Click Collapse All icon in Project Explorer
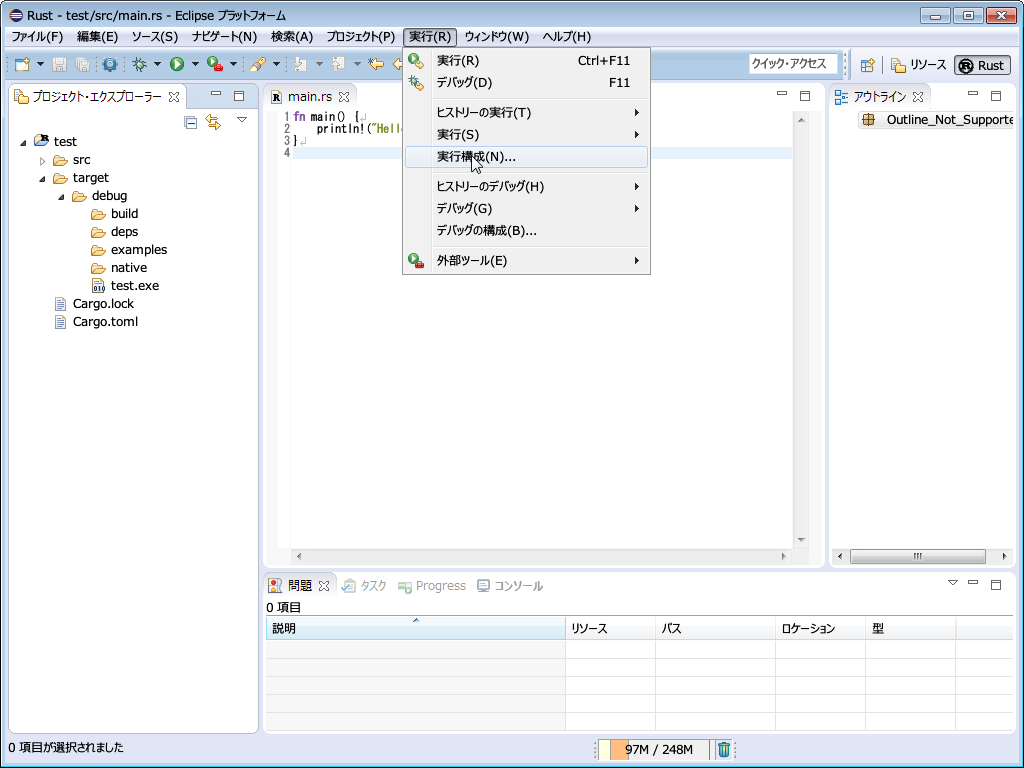Screen dimensions: 1024x768 coord(191,122)
